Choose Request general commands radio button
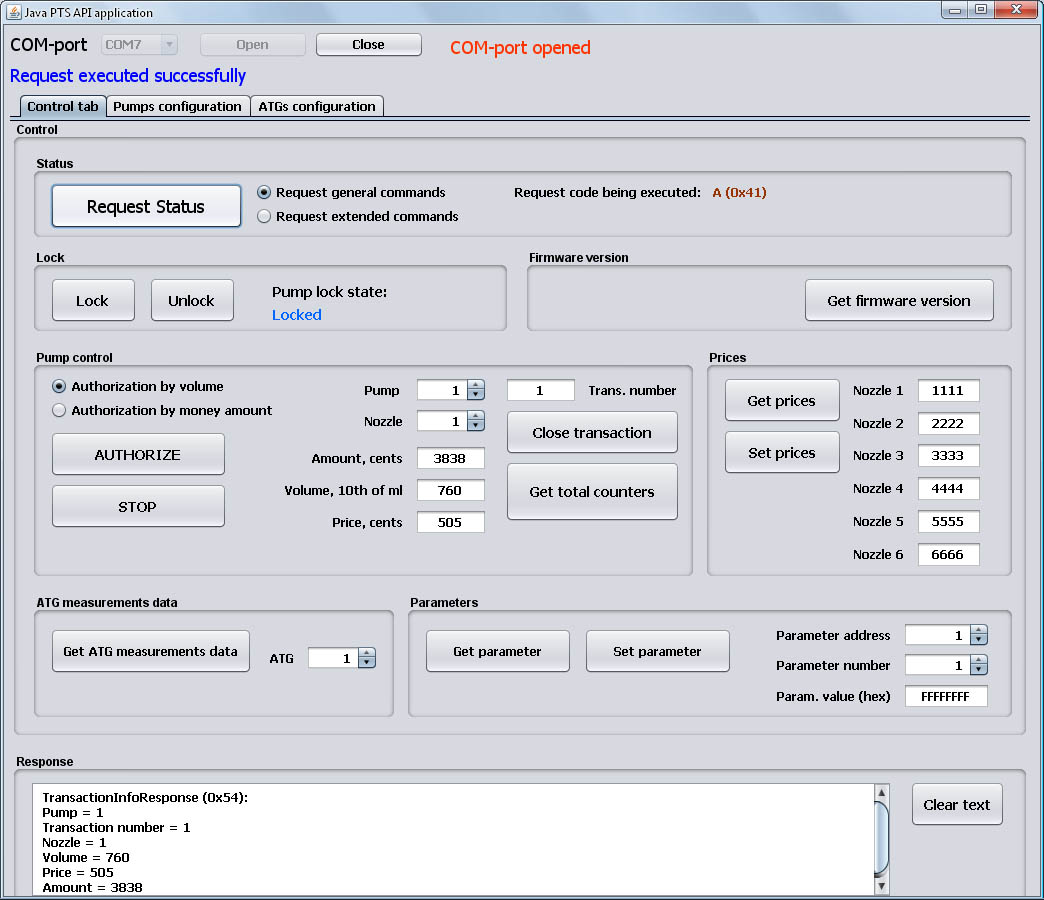The width and height of the screenshot is (1044, 900). pos(264,192)
